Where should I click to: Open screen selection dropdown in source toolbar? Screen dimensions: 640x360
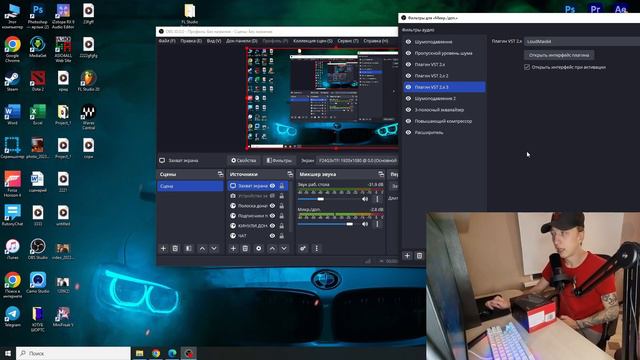point(357,160)
